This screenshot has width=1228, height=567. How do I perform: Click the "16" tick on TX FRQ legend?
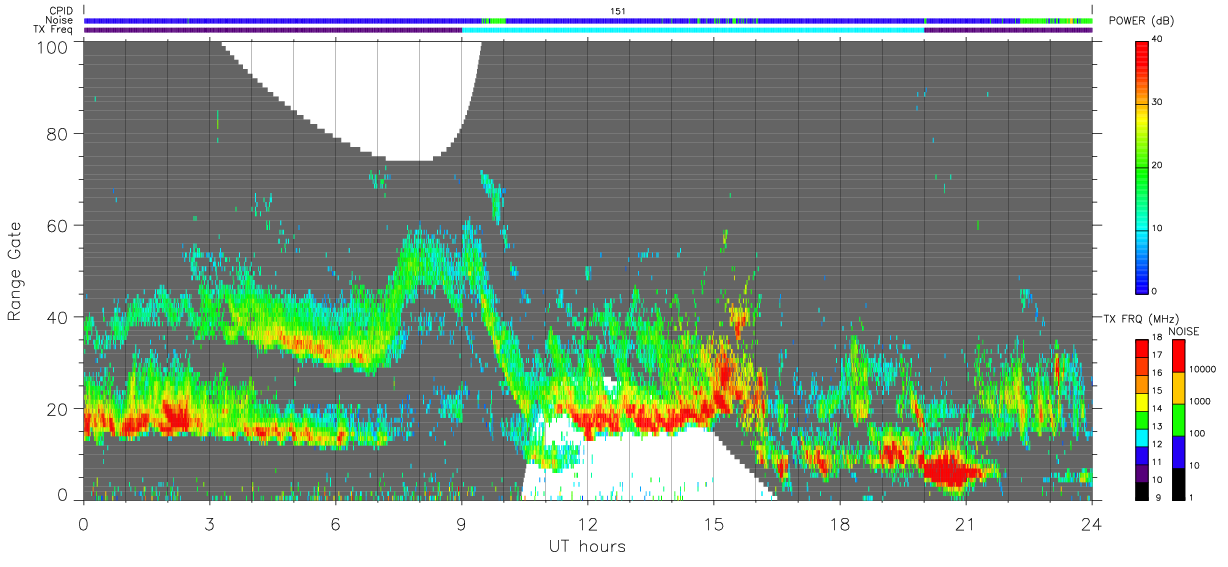[1156, 373]
